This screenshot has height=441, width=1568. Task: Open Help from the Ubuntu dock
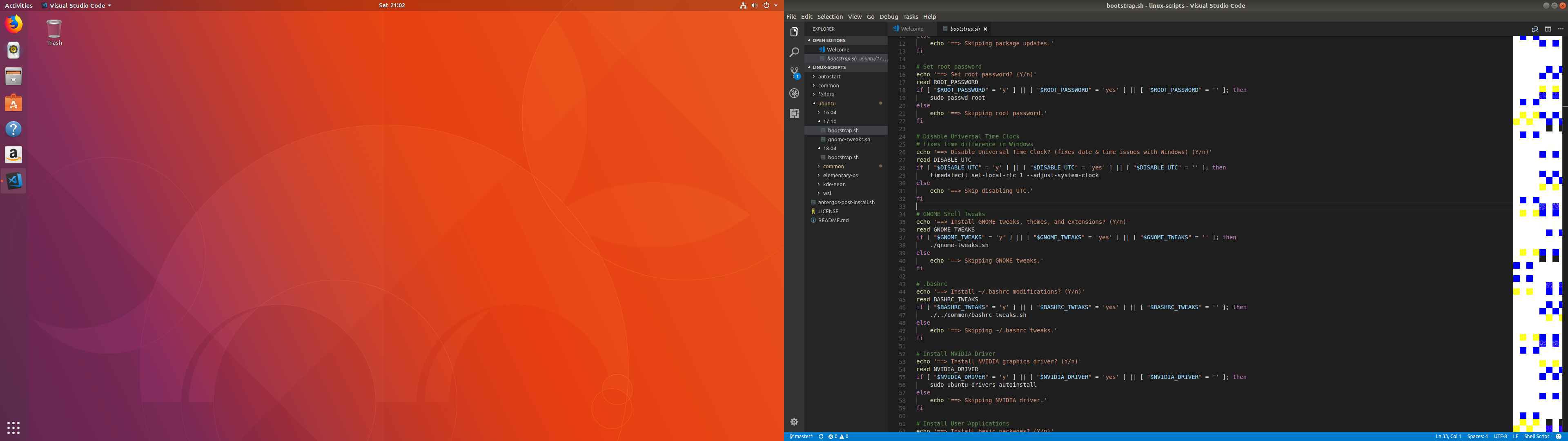pos(13,129)
